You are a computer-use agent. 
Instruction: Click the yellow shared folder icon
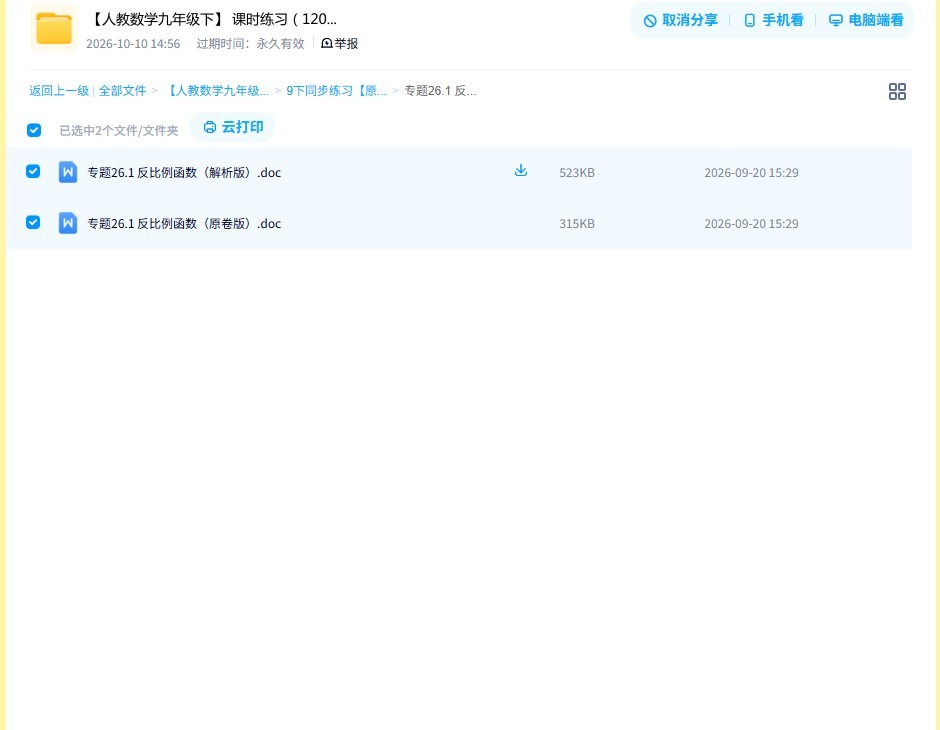click(x=53, y=28)
